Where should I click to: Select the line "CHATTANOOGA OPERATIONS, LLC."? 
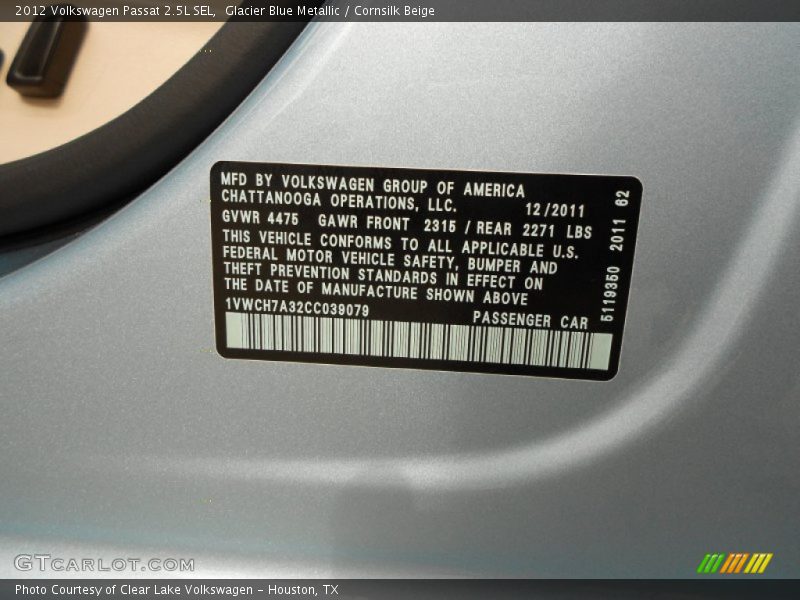338,200
